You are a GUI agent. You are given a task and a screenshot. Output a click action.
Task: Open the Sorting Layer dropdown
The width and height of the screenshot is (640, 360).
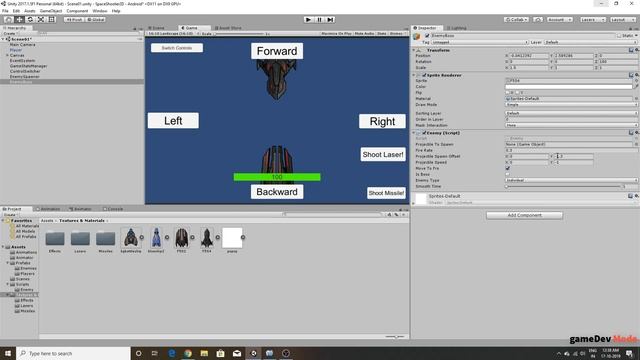coord(571,113)
